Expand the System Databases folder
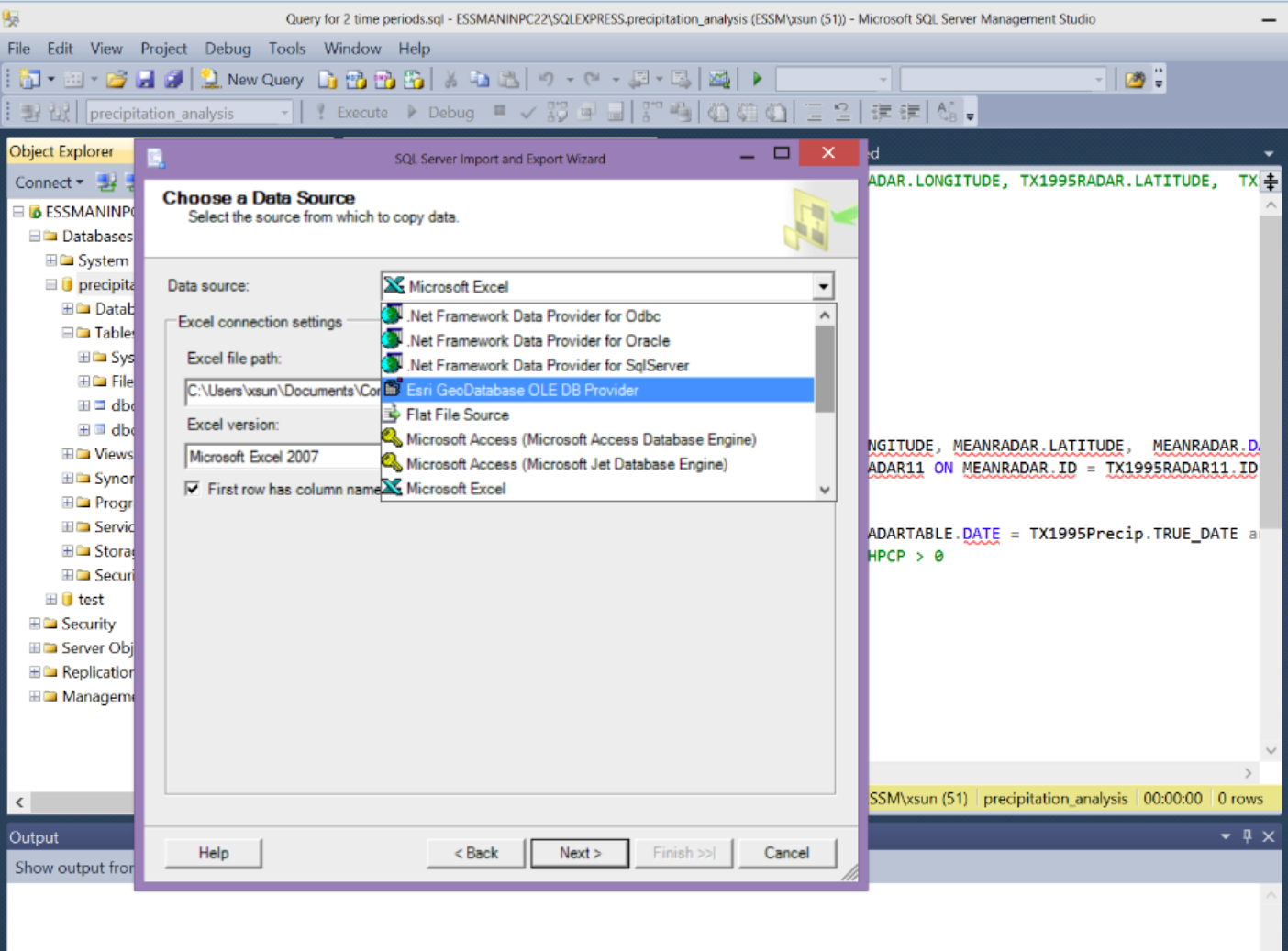The image size is (1288, 951). (x=51, y=260)
